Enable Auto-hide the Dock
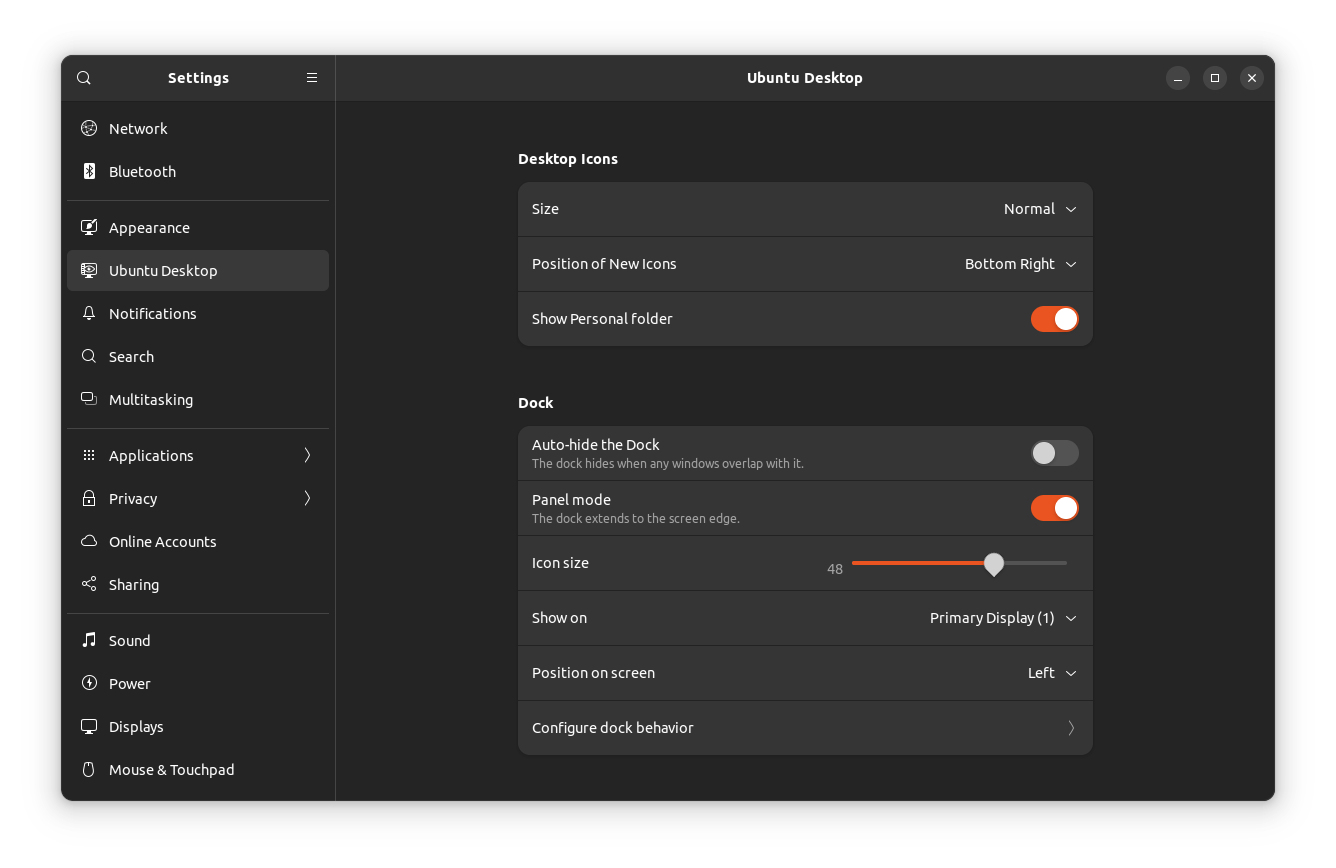 [x=1055, y=453]
